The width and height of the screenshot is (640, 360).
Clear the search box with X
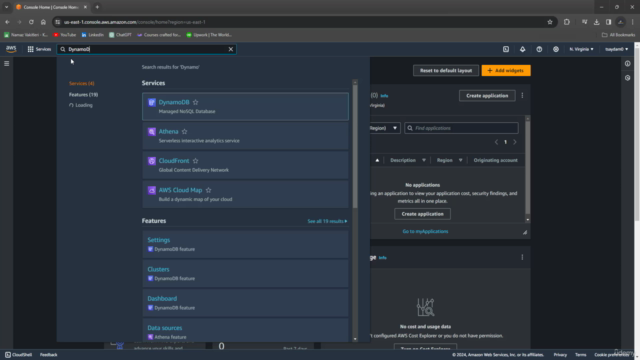[x=231, y=49]
